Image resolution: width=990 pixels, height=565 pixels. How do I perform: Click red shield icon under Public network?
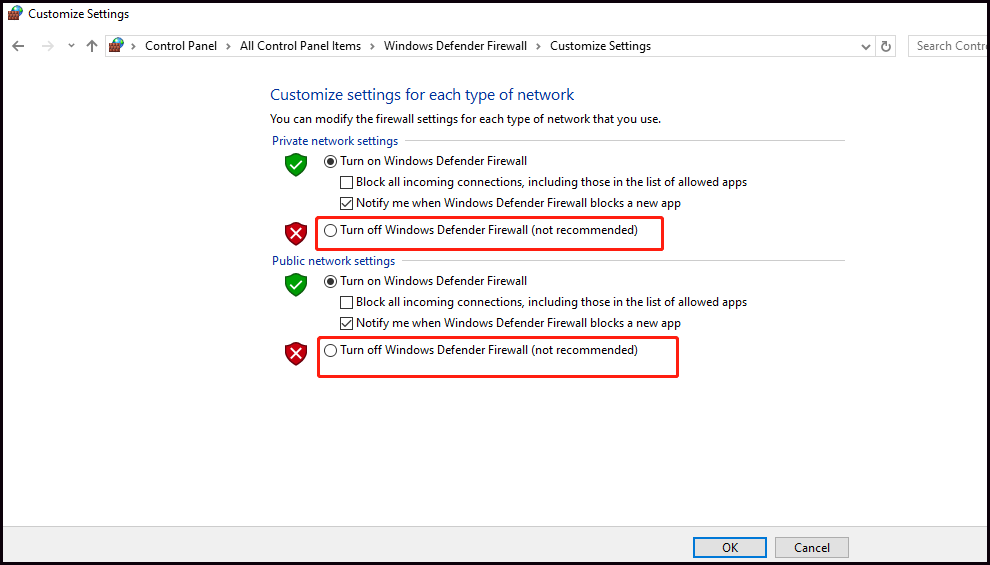[295, 354]
